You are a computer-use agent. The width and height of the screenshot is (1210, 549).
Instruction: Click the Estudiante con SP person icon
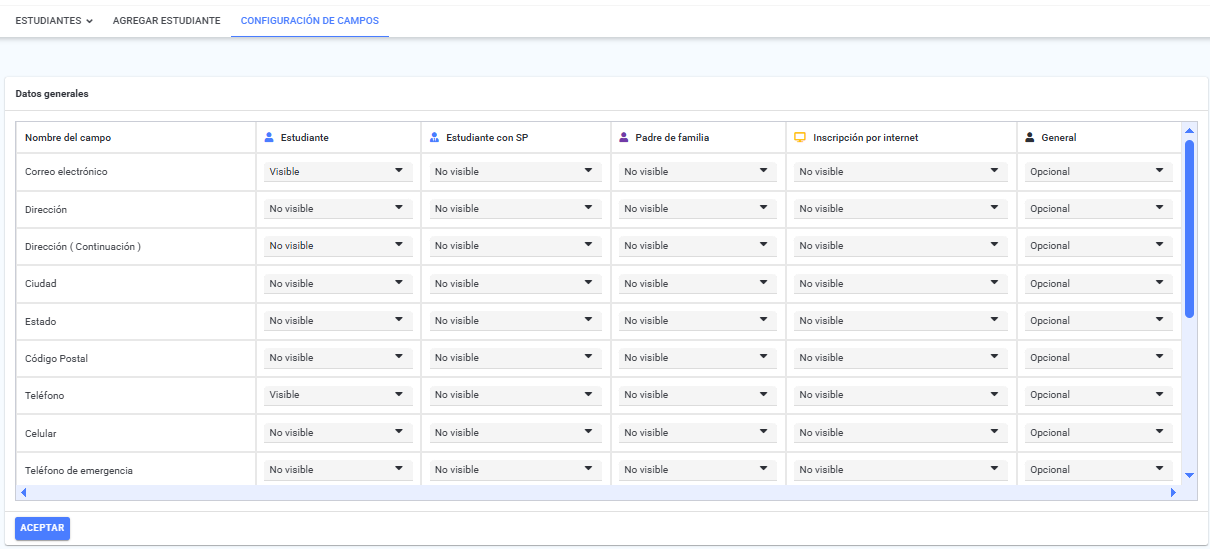click(x=434, y=138)
